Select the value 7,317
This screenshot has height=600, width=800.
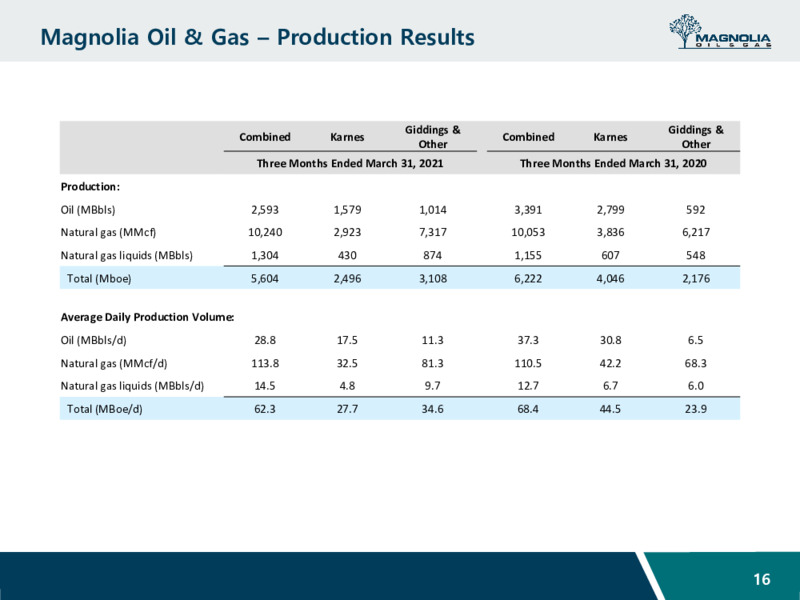pos(433,233)
